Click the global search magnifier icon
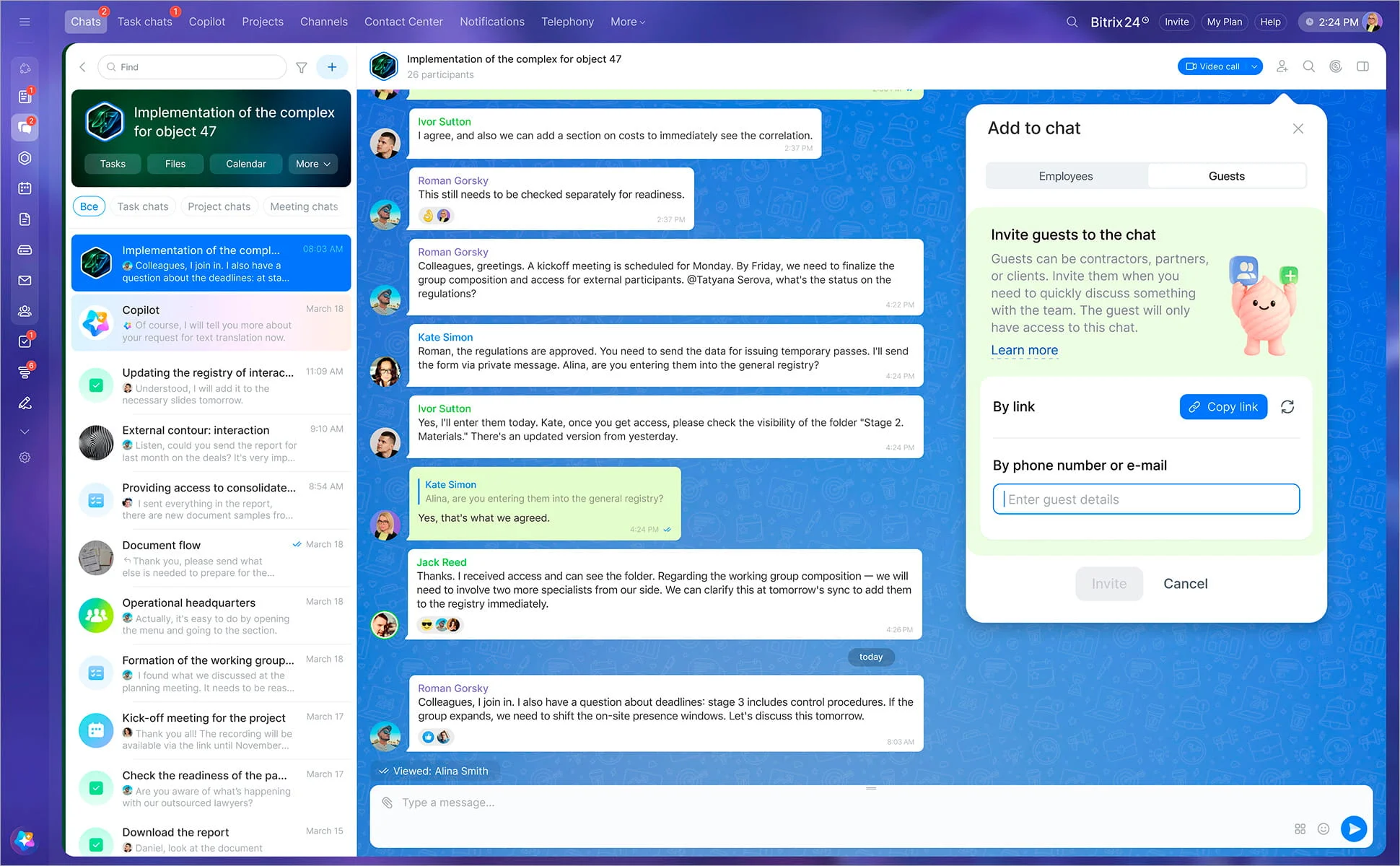The image size is (1400, 866). click(x=1072, y=22)
